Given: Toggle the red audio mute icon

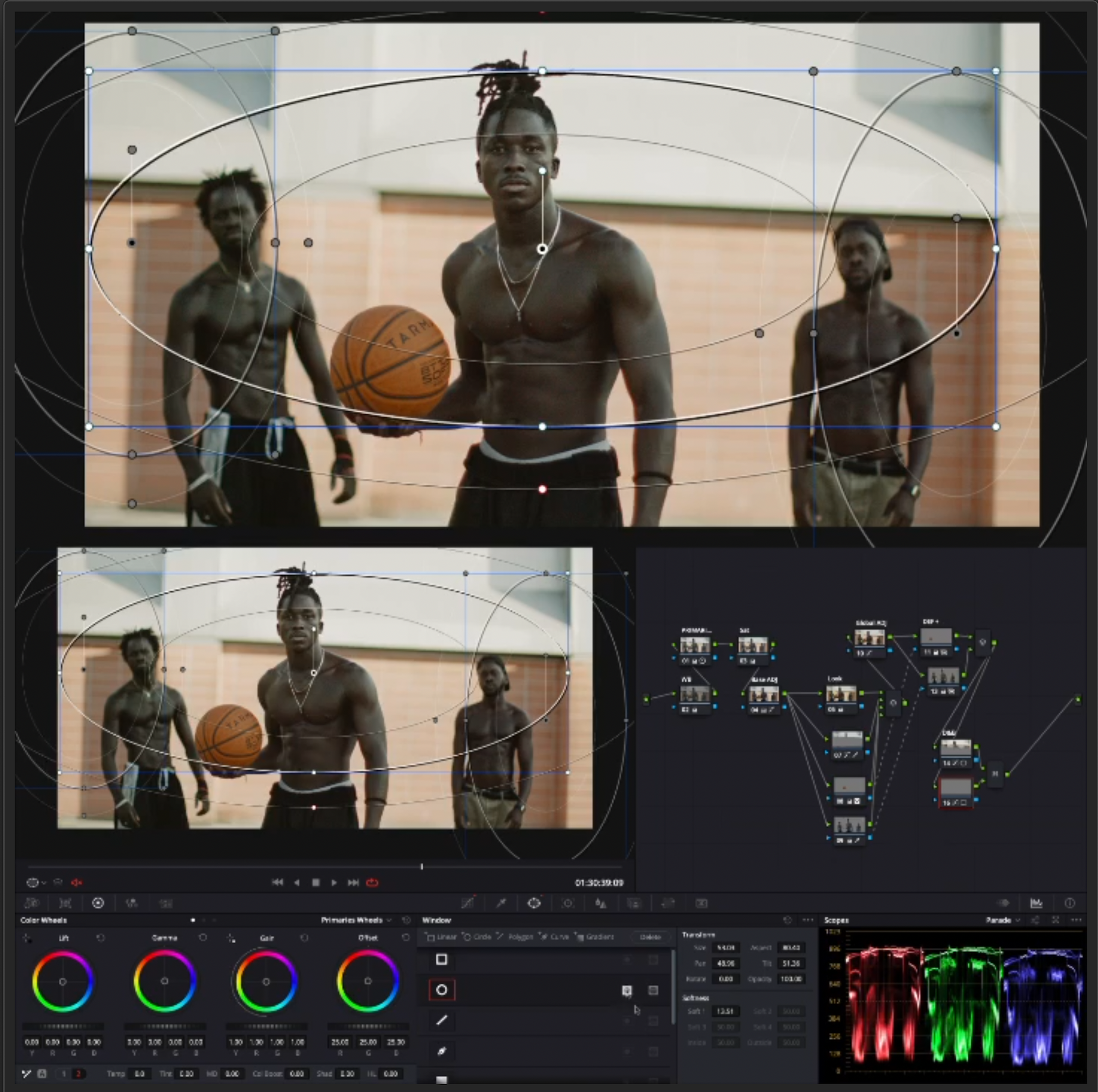Looking at the screenshot, I should click(x=77, y=882).
